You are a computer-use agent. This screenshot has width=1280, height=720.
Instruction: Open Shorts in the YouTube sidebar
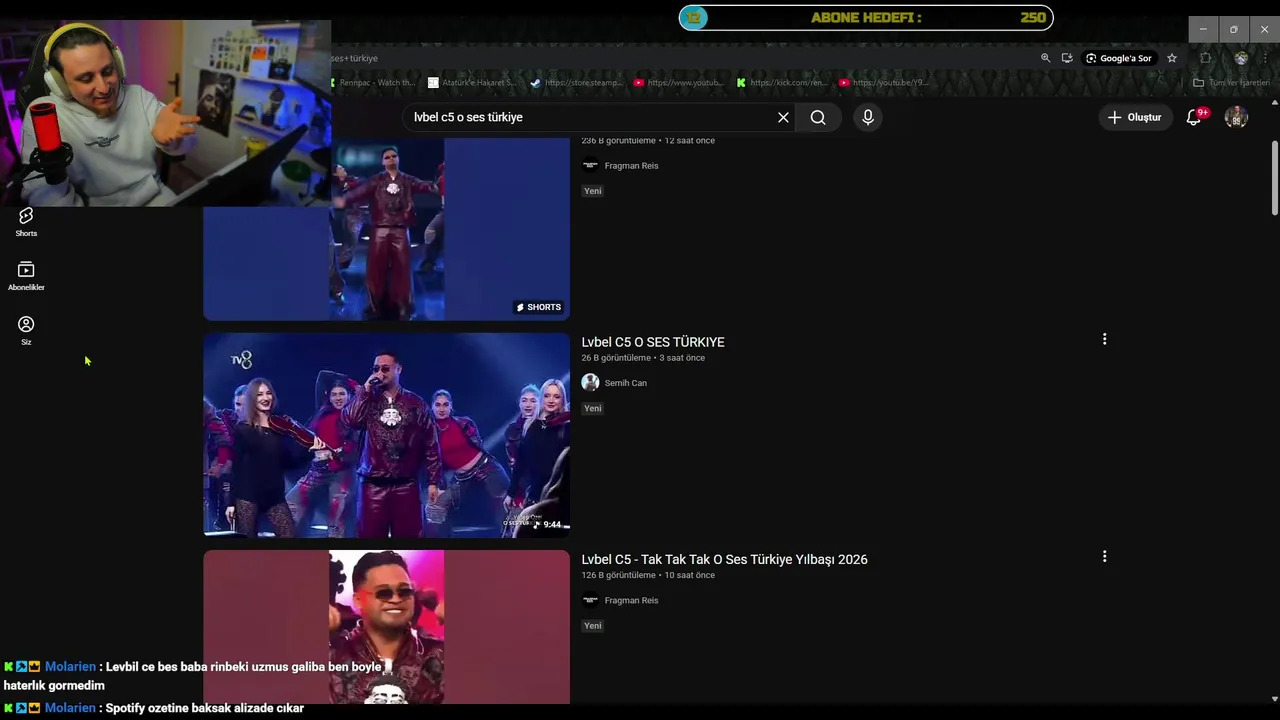tap(26, 222)
